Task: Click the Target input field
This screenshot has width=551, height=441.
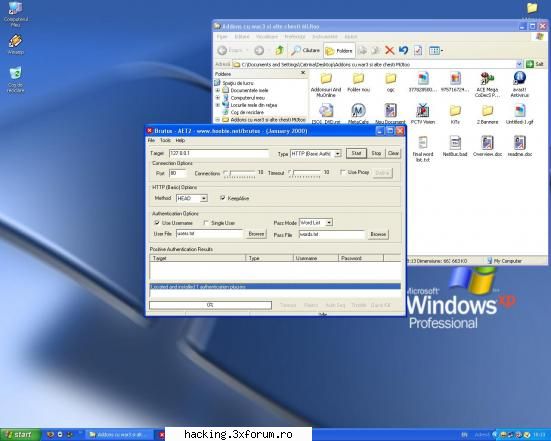Action: click(x=219, y=153)
